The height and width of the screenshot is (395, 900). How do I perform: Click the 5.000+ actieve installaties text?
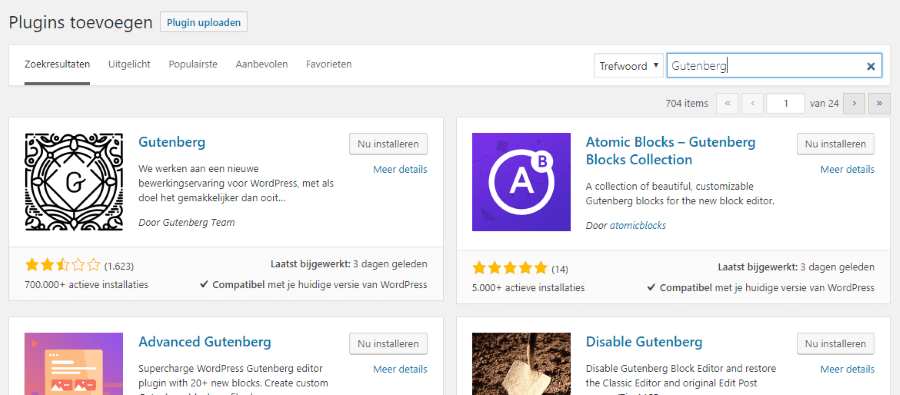click(x=528, y=288)
